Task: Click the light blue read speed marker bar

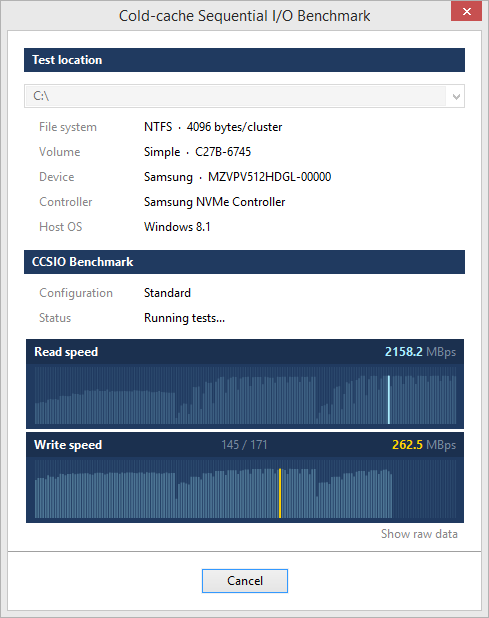Action: pyautogui.click(x=389, y=400)
